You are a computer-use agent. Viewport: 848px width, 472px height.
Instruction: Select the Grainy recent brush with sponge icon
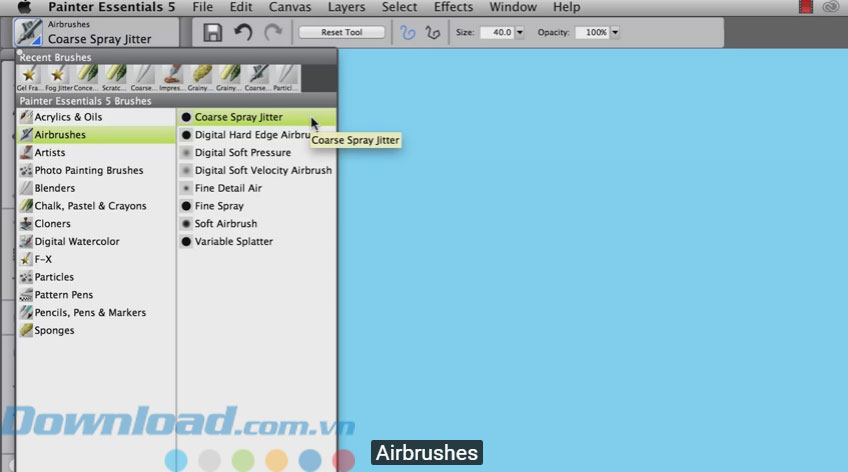pos(200,78)
